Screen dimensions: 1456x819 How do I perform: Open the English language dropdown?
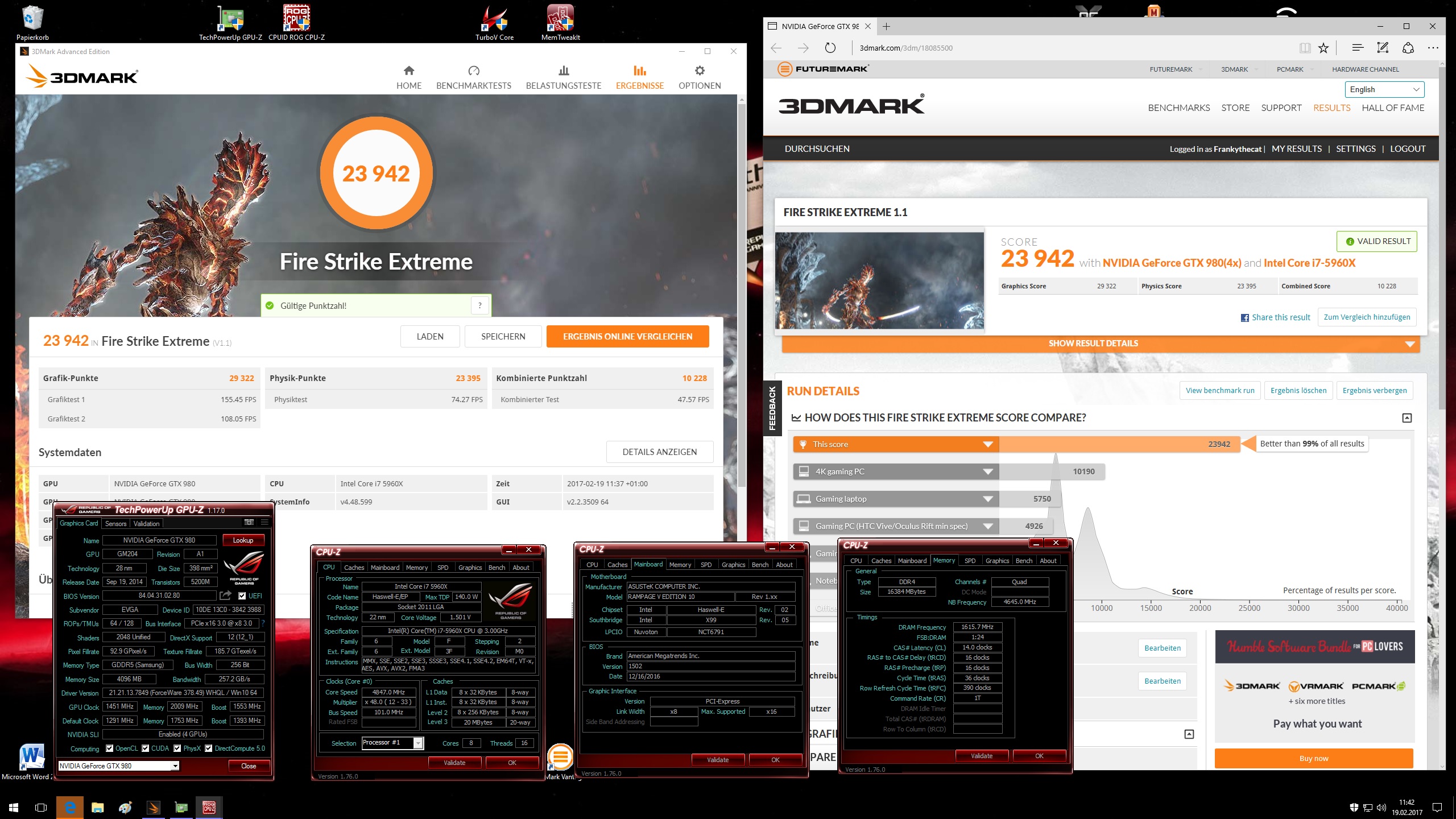click(1384, 89)
